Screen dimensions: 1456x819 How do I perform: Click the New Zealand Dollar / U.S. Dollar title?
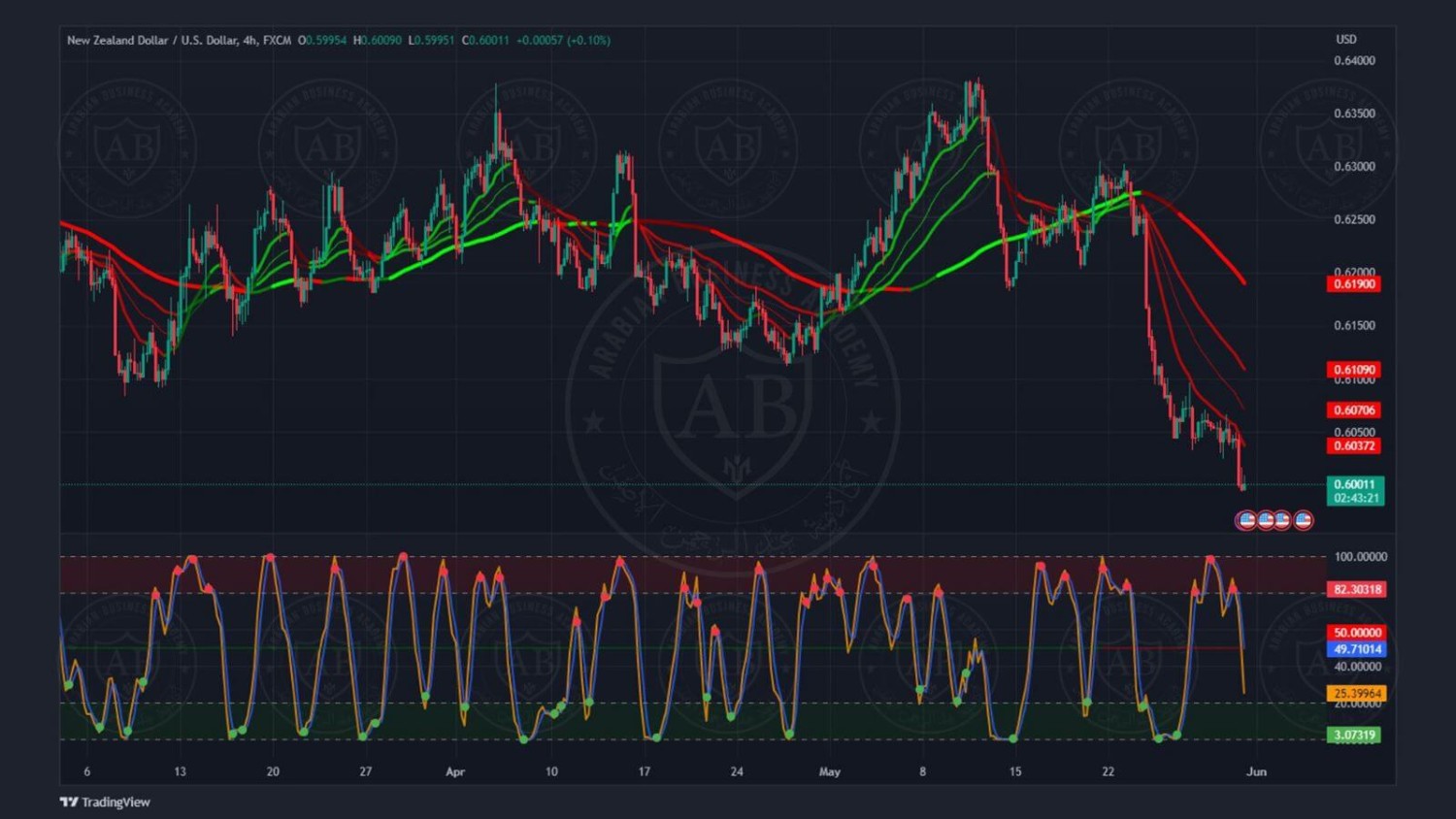[151, 41]
